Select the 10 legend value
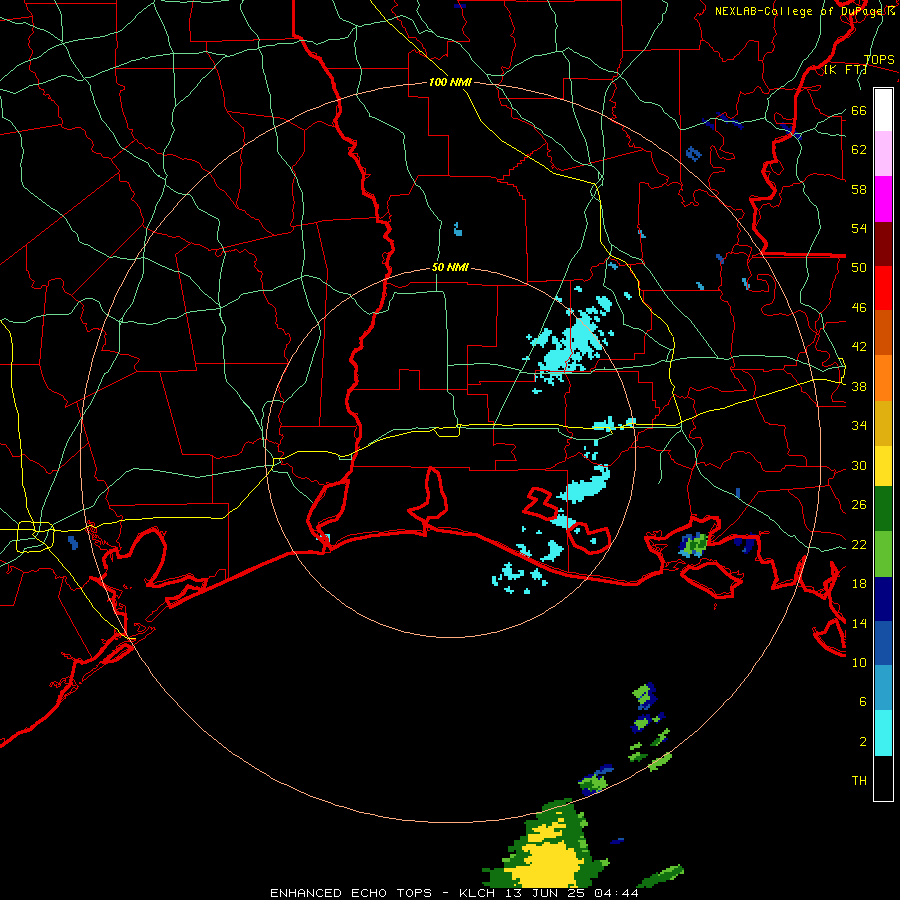The width and height of the screenshot is (900, 900). (859, 662)
